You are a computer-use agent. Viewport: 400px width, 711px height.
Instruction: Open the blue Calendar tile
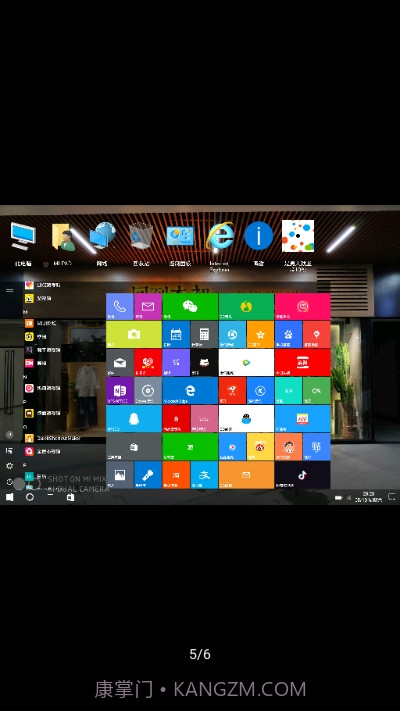click(x=176, y=335)
